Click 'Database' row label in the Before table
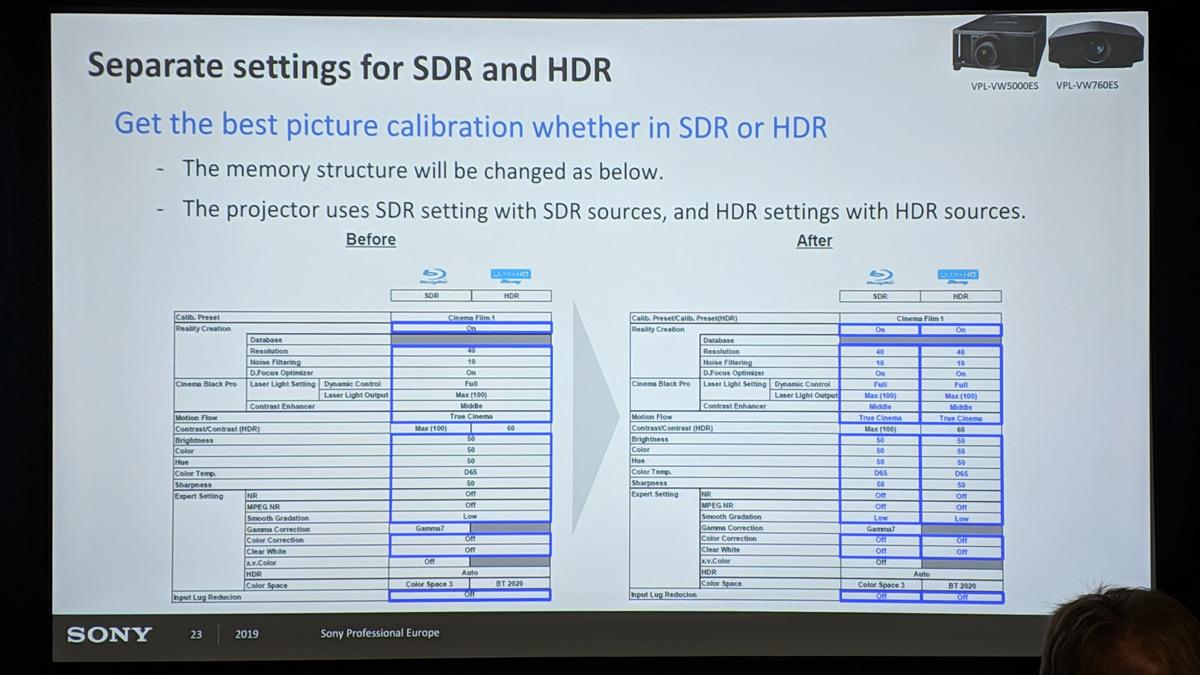 (268, 340)
